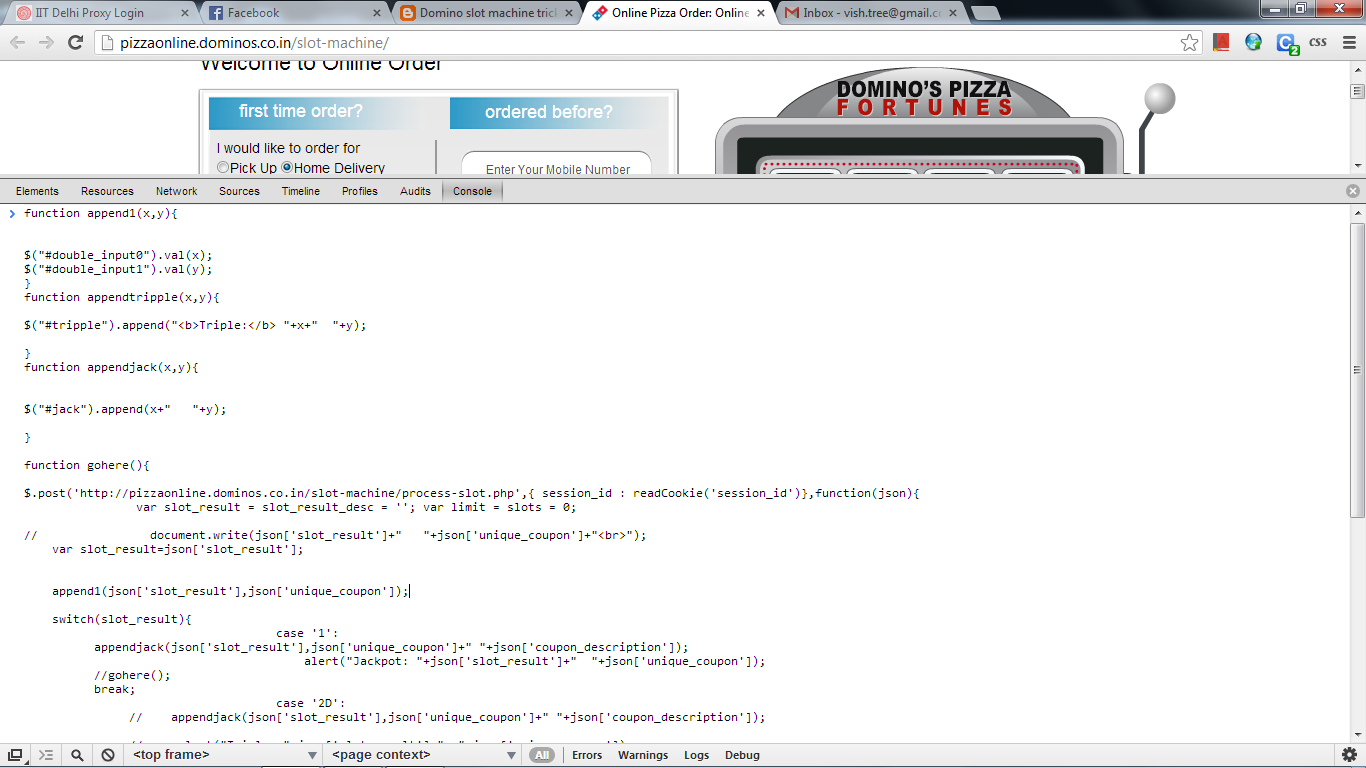Open the Network panel

click(176, 191)
